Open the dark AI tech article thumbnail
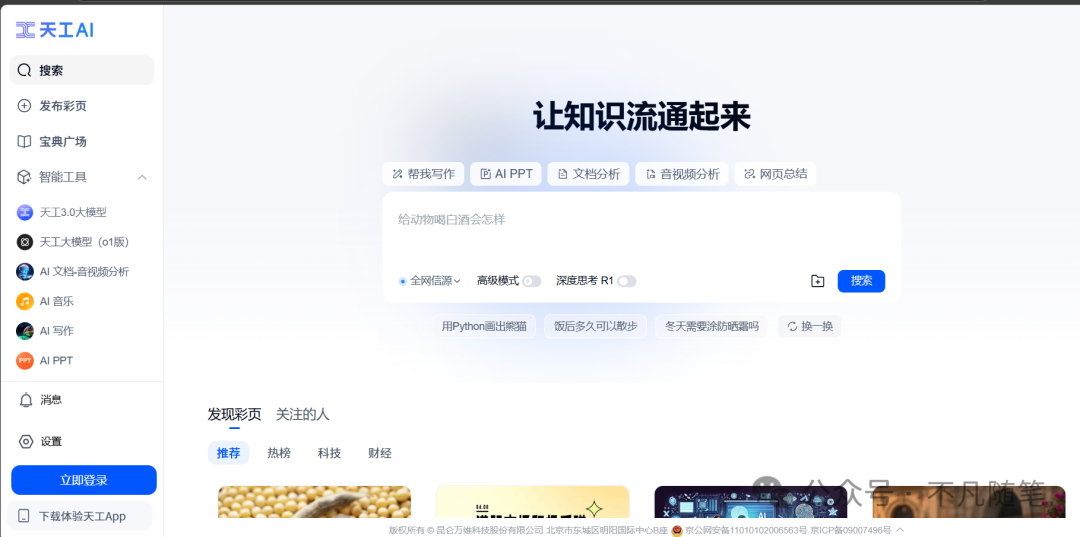 (x=751, y=502)
